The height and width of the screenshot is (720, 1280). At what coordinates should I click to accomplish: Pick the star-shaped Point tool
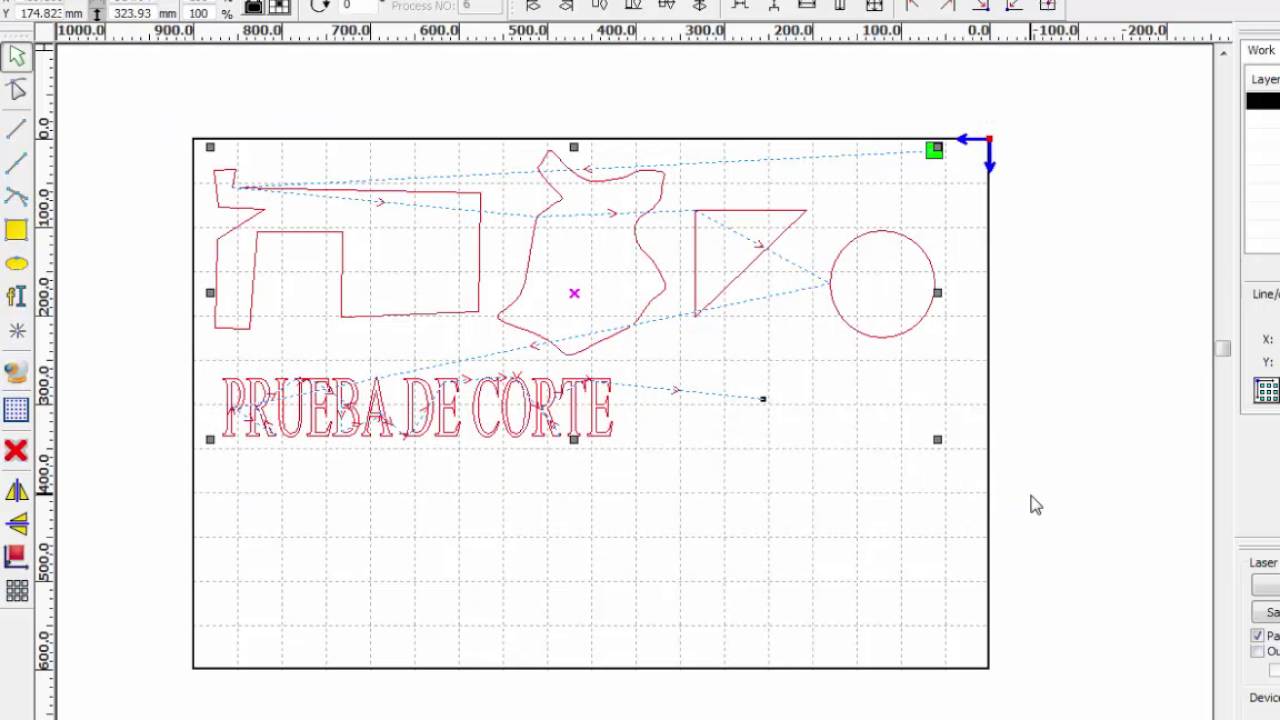click(16, 331)
